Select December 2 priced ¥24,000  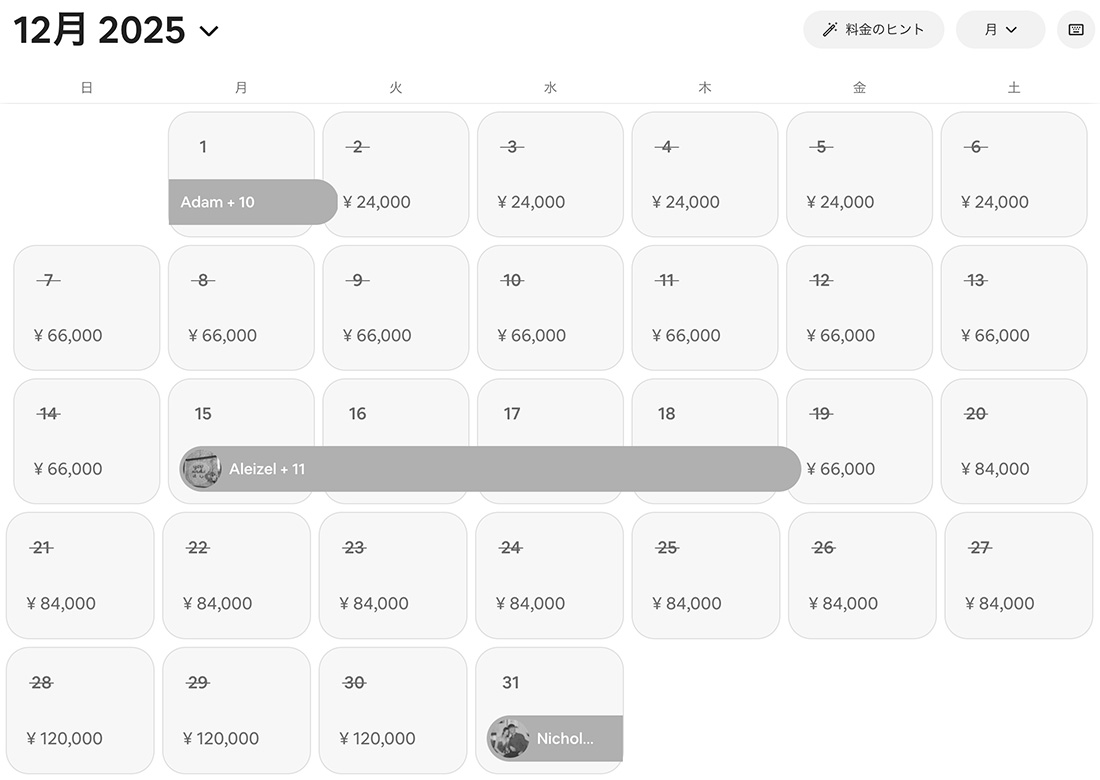tap(396, 174)
